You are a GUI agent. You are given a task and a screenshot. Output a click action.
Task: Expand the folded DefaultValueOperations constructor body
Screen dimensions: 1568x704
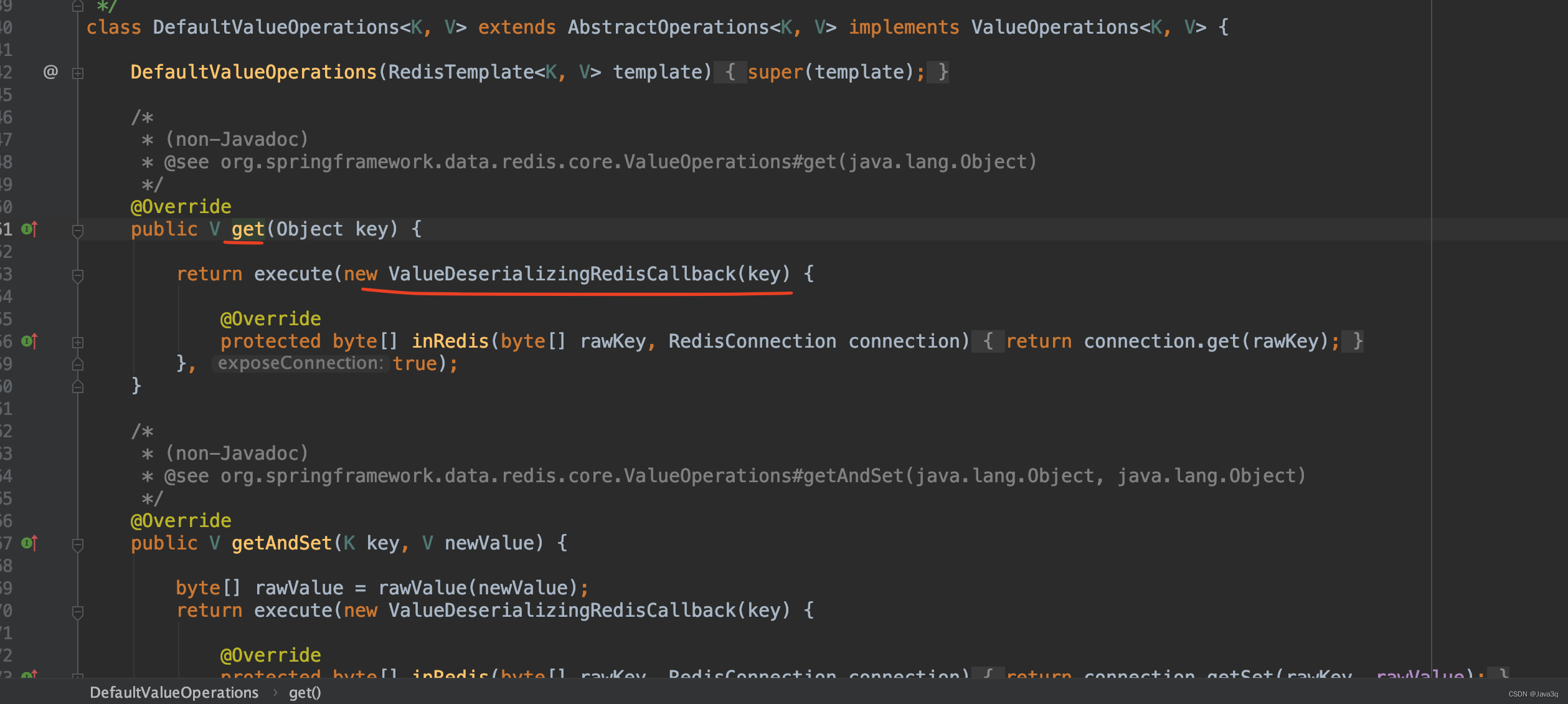click(x=78, y=74)
